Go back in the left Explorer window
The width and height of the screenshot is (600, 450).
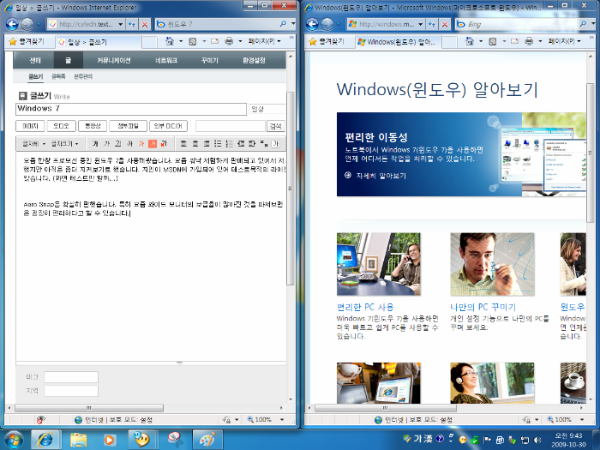12,24
